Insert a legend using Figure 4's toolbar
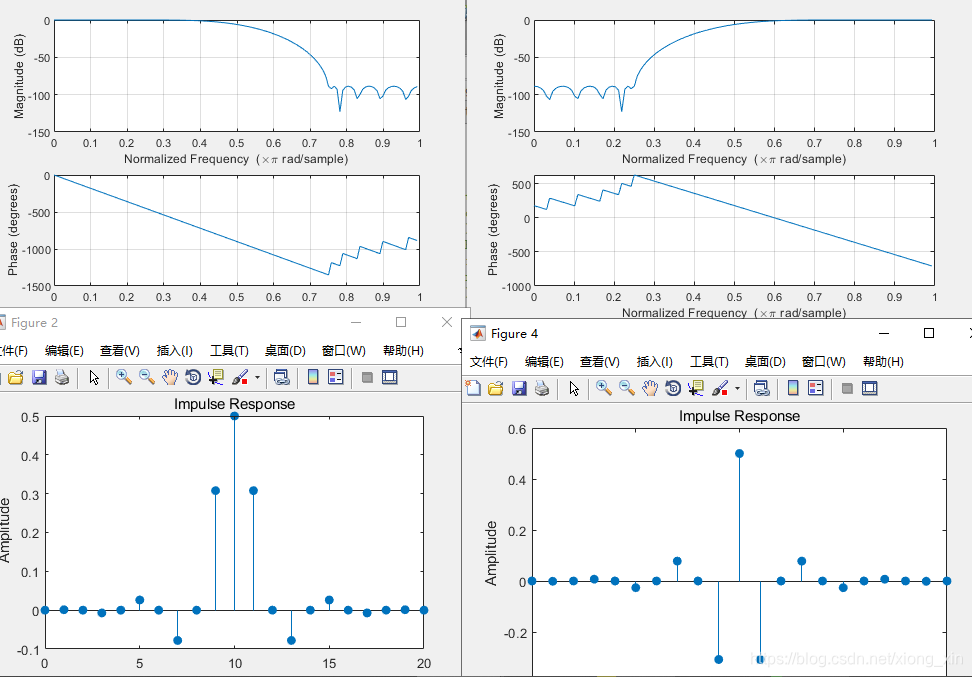Viewport: 972px width, 677px height. pos(814,389)
